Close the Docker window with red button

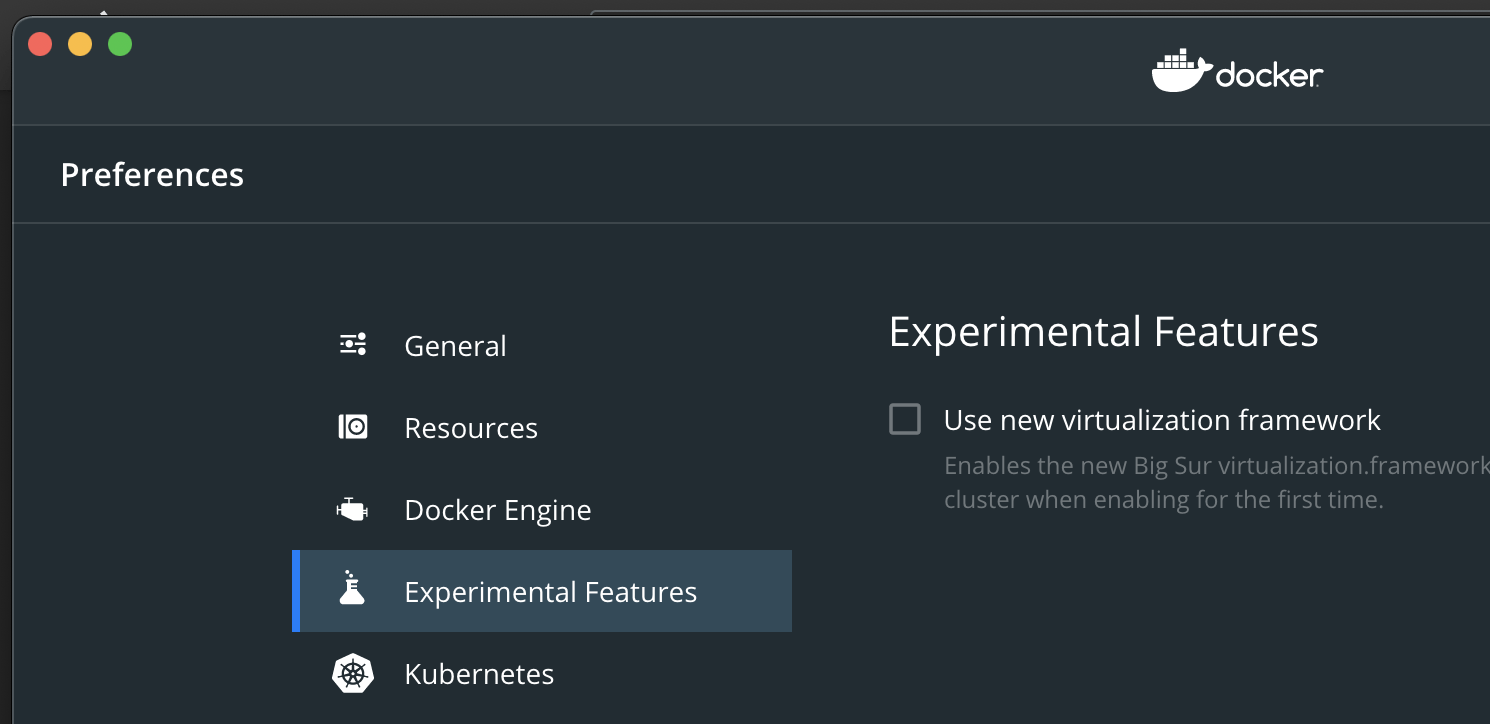pos(40,44)
